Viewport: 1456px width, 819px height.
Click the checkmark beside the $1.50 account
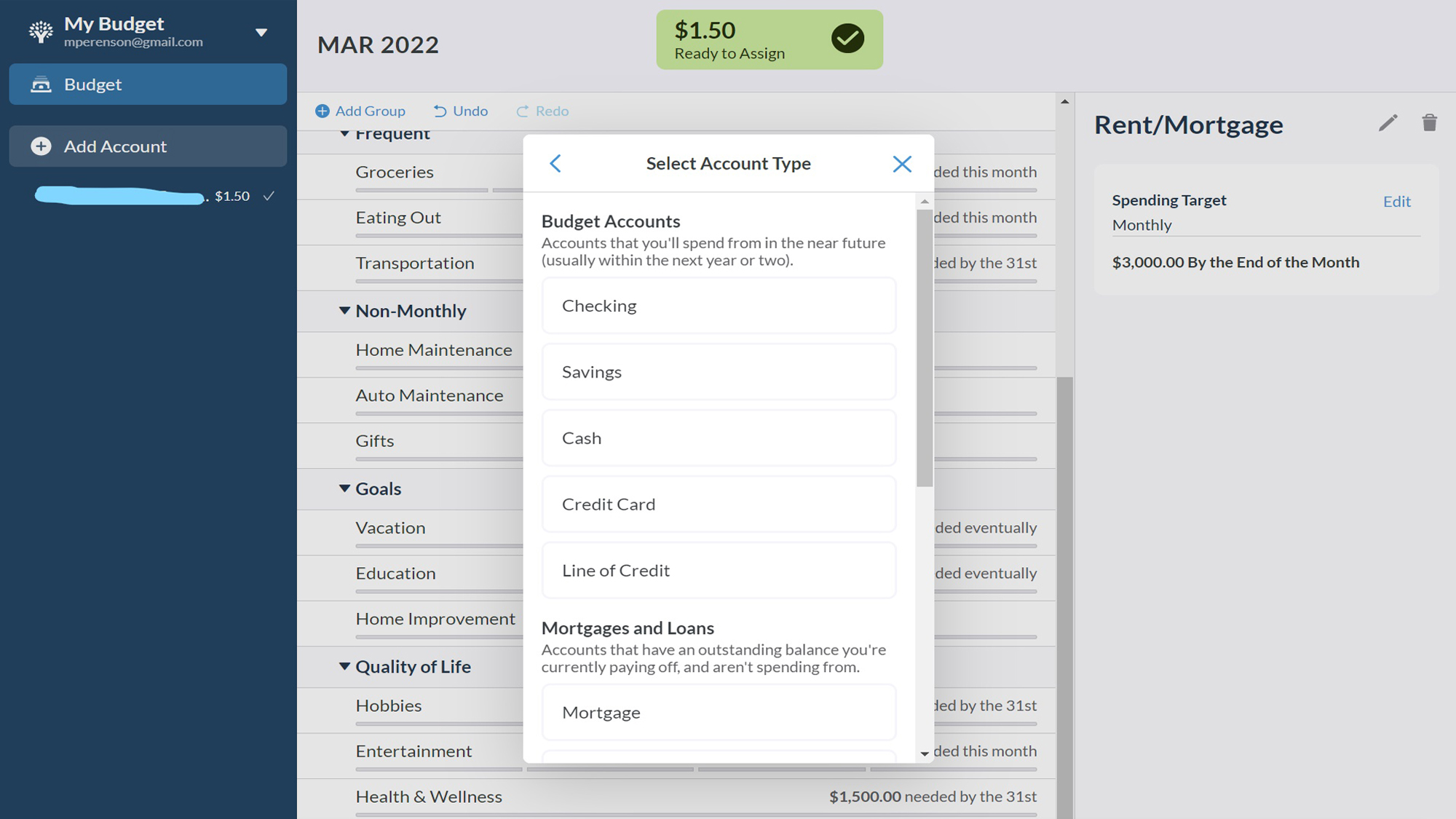pyautogui.click(x=269, y=196)
